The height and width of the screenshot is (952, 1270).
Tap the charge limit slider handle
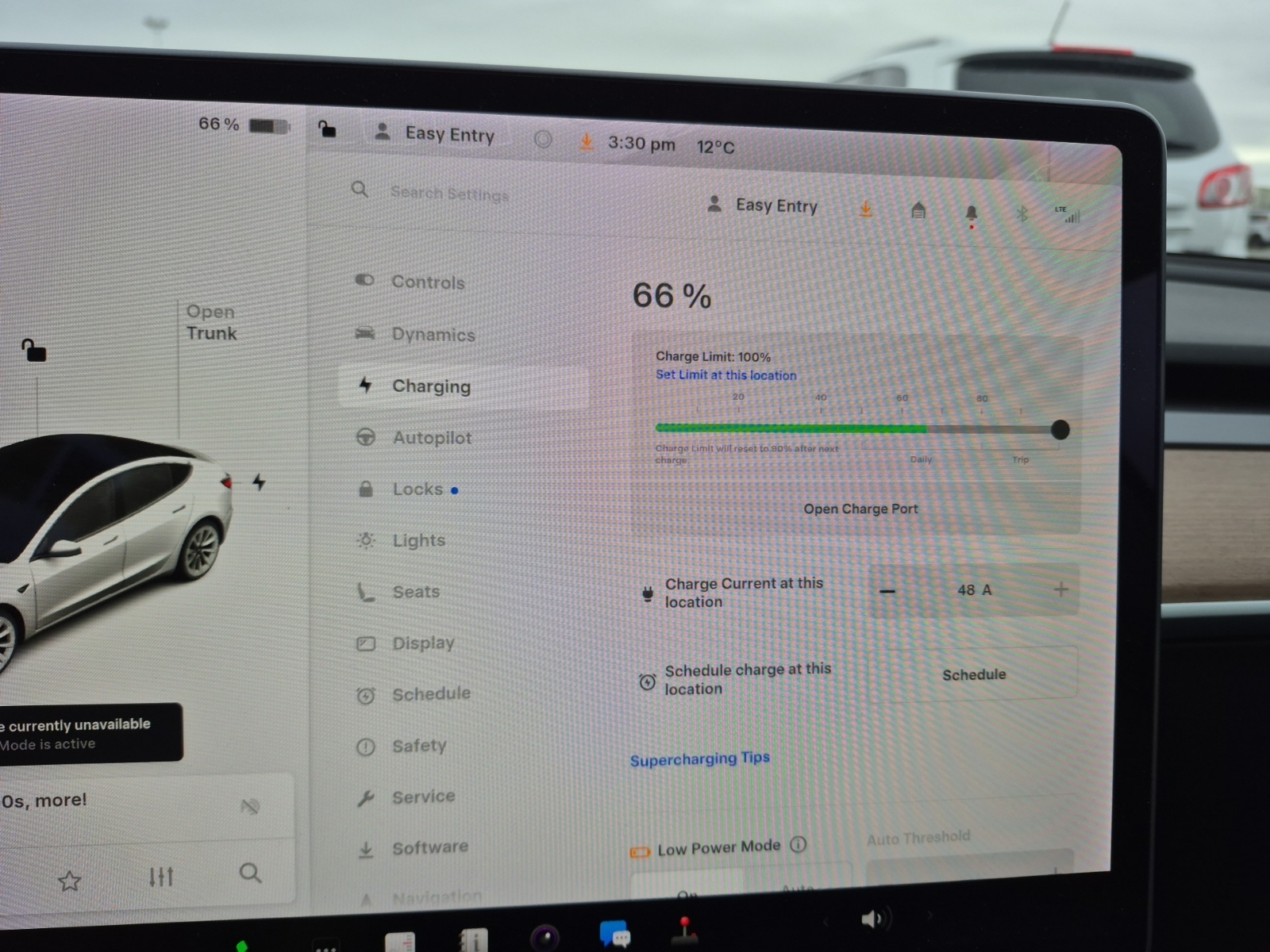point(1060,430)
